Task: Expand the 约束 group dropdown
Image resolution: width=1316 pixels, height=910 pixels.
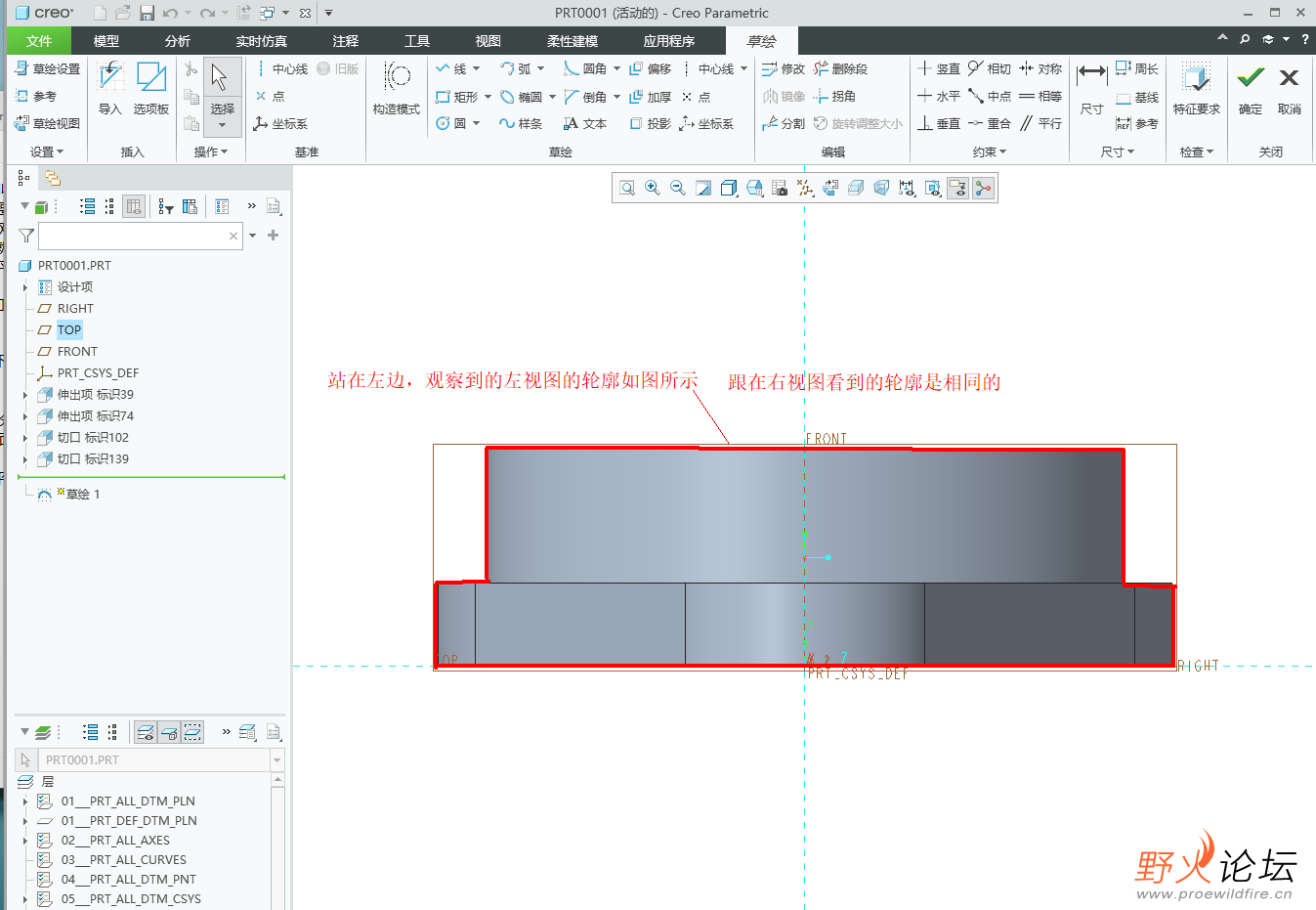Action: [989, 152]
